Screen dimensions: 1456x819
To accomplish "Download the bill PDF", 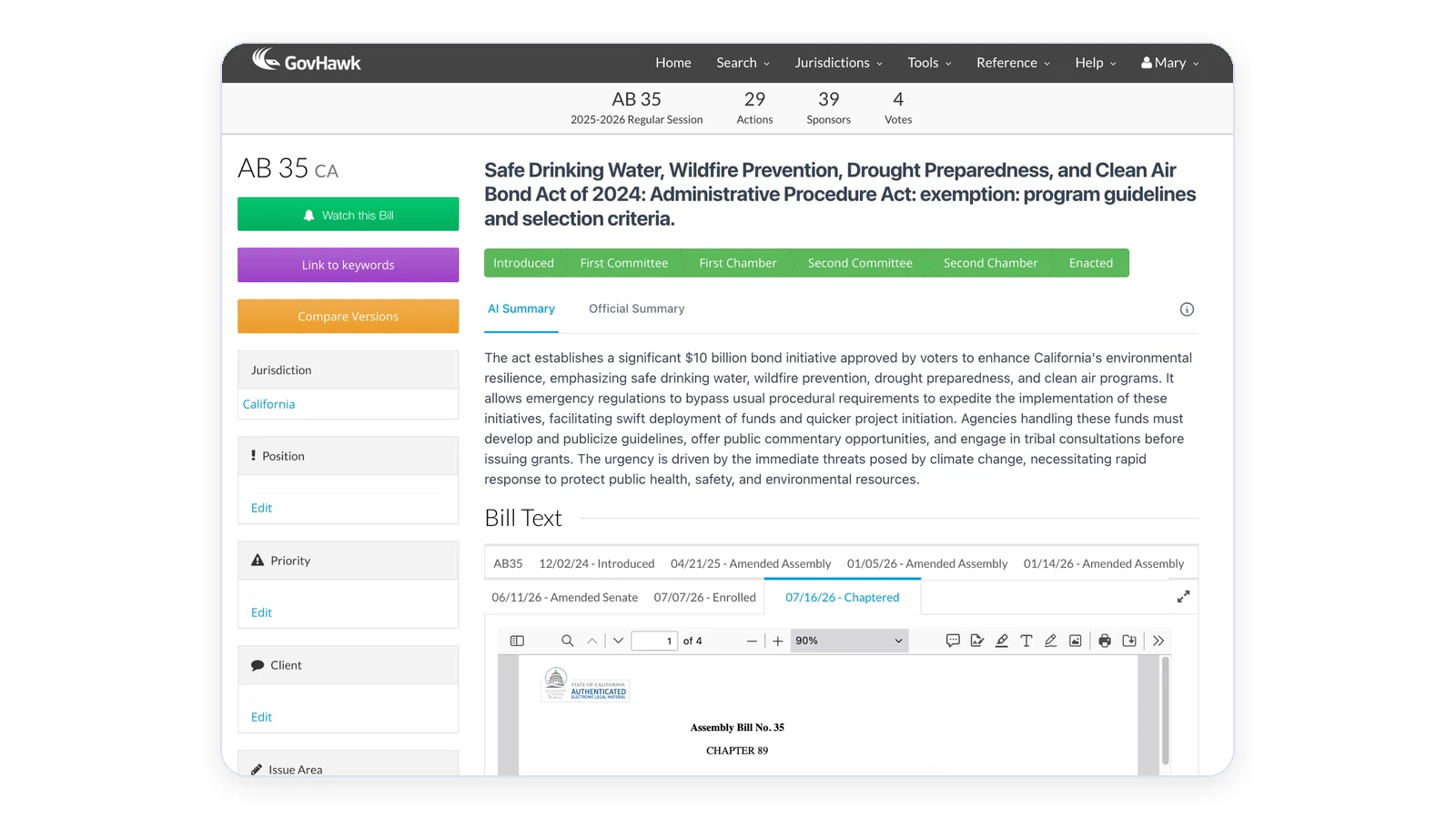I will (x=1129, y=641).
